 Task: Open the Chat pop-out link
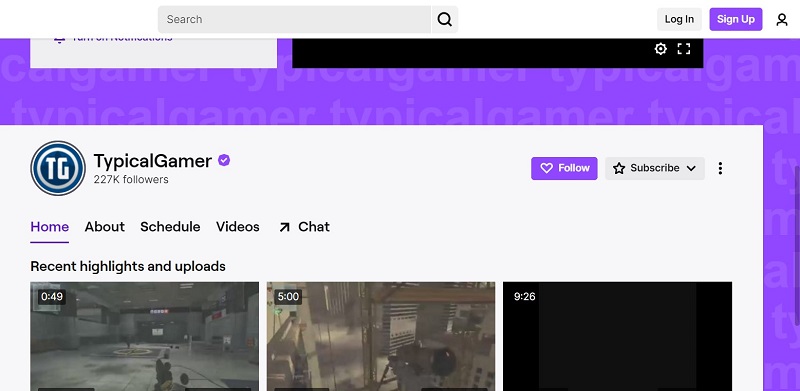pyautogui.click(x=305, y=227)
